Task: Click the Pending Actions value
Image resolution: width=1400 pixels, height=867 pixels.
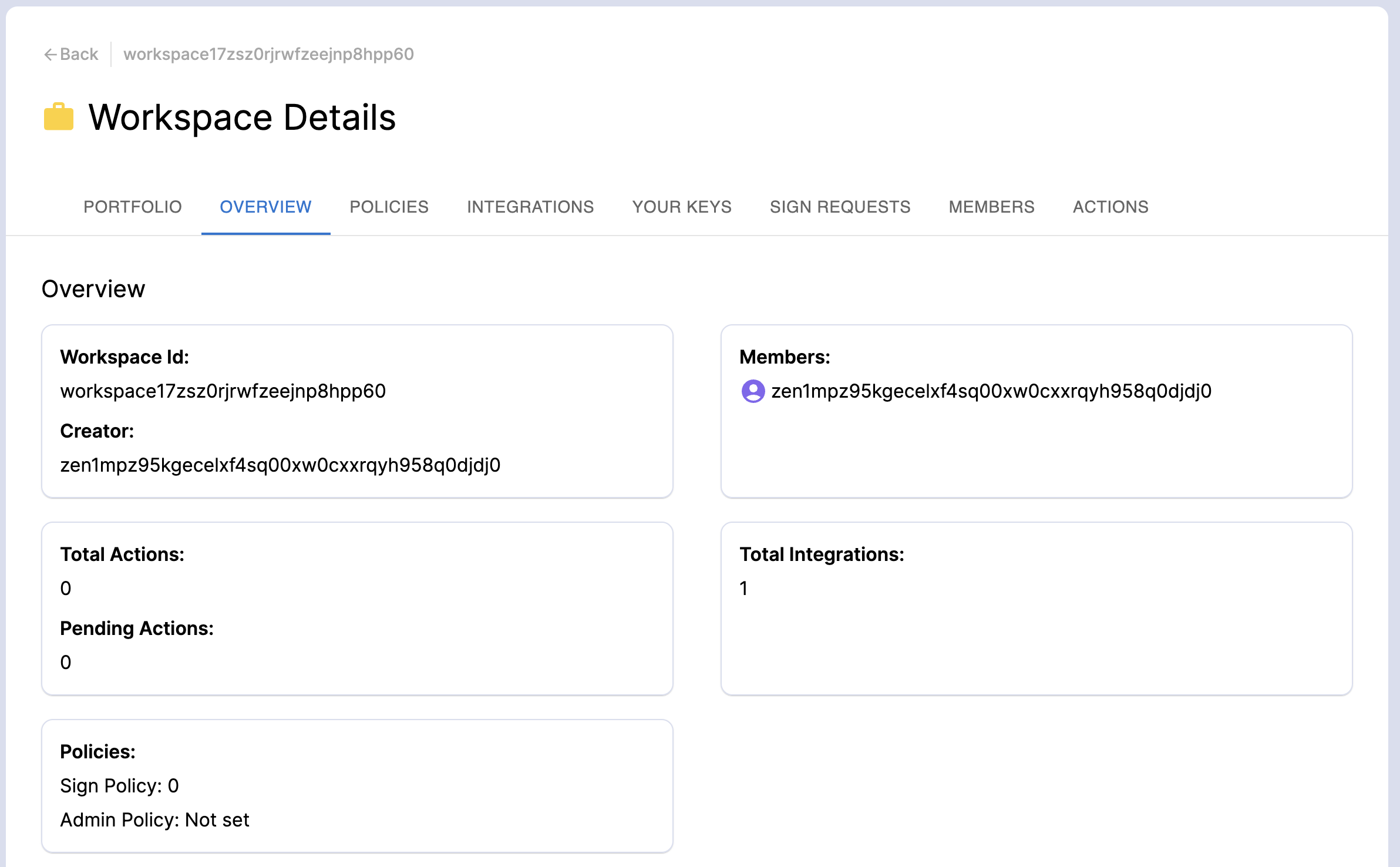Action: (66, 661)
